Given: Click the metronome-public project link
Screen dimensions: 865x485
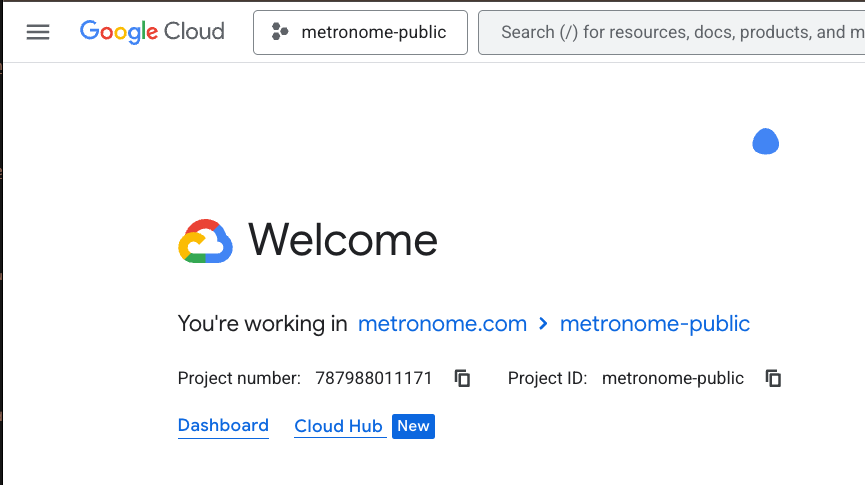Looking at the screenshot, I should pyautogui.click(x=655, y=324).
